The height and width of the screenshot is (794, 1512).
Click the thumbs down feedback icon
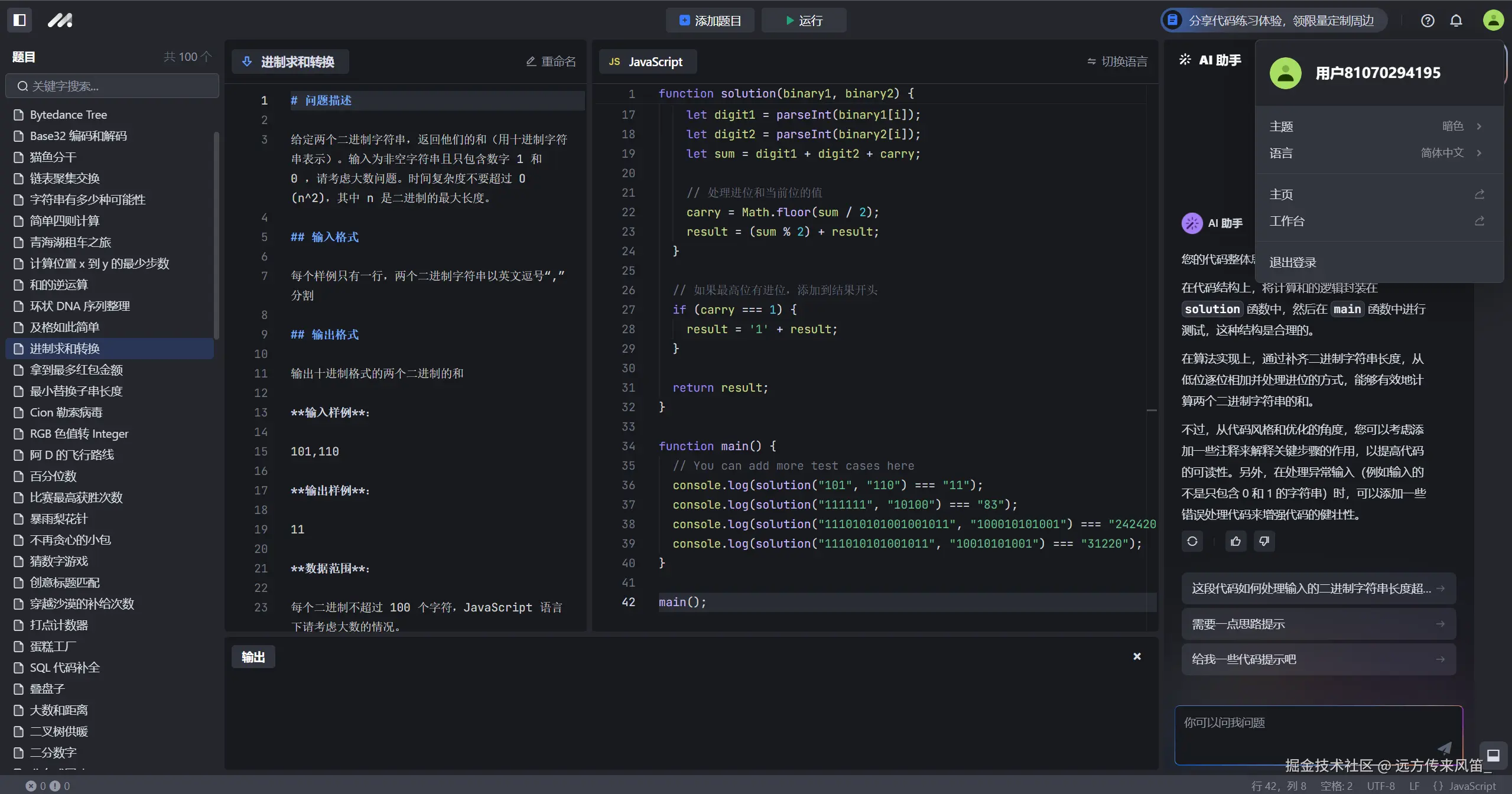click(1264, 541)
